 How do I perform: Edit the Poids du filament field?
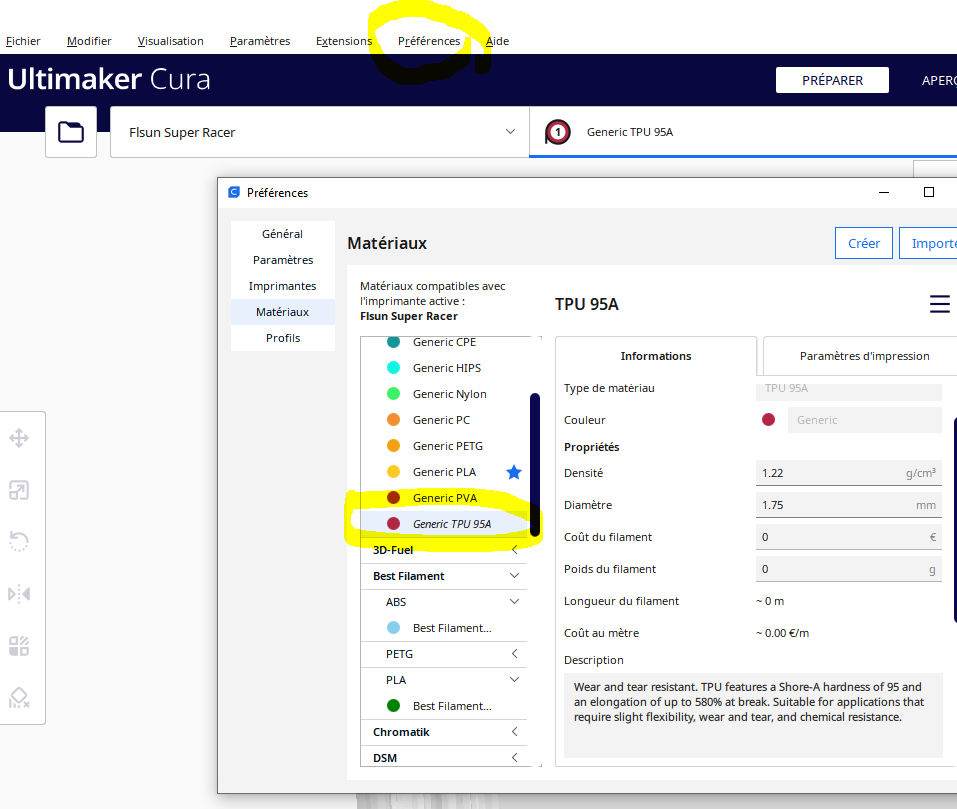tap(848, 569)
